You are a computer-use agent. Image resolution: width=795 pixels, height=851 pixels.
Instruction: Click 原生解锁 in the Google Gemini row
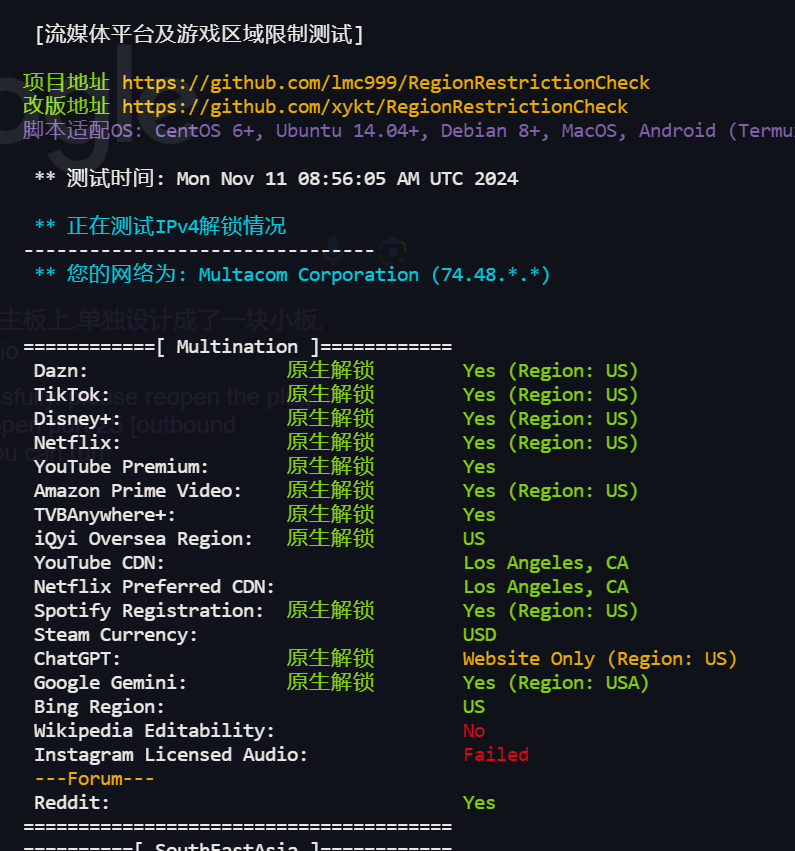tap(330, 682)
